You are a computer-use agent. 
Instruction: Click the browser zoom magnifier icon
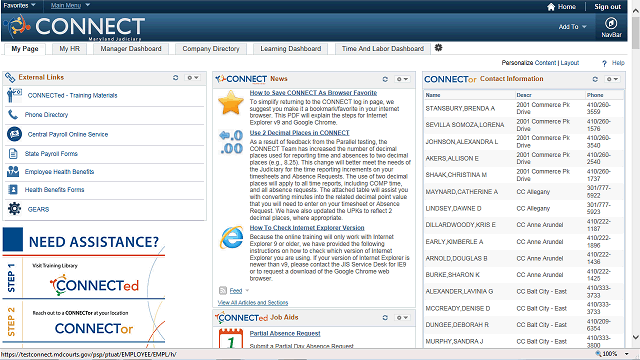598,353
